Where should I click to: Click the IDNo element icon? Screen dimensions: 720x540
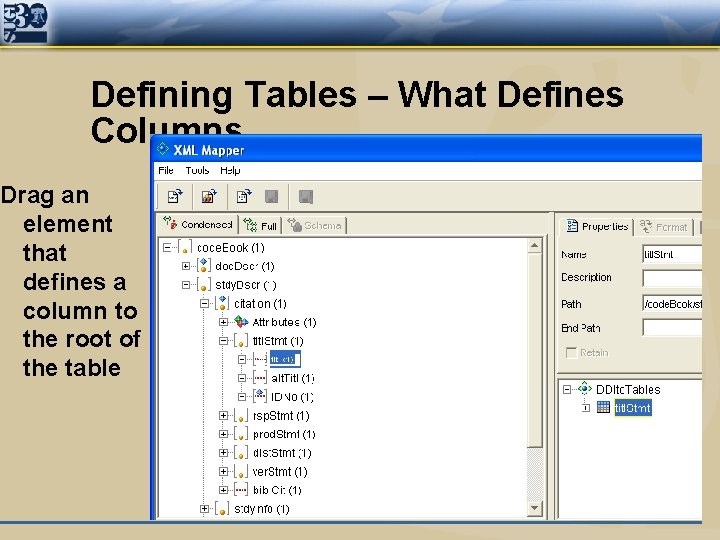[260, 396]
